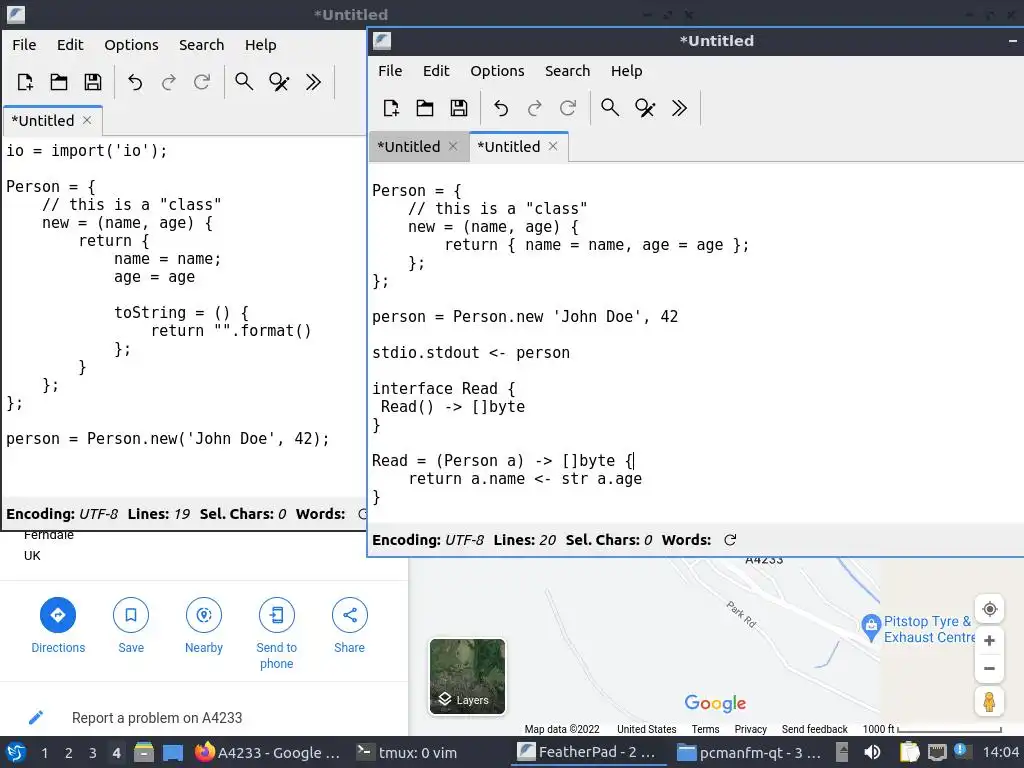This screenshot has height=768, width=1024.
Task: Click Undo icon in back FeatherPad window
Action: (135, 82)
